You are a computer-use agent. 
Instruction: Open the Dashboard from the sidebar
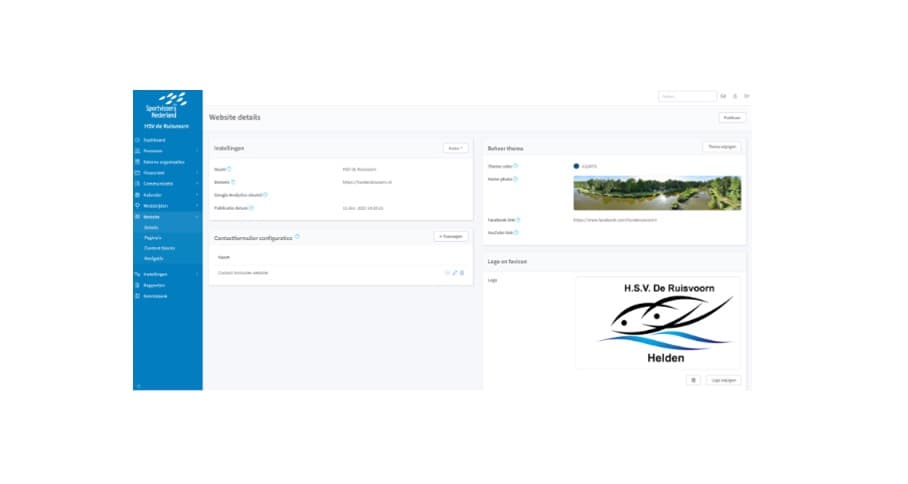pos(154,140)
